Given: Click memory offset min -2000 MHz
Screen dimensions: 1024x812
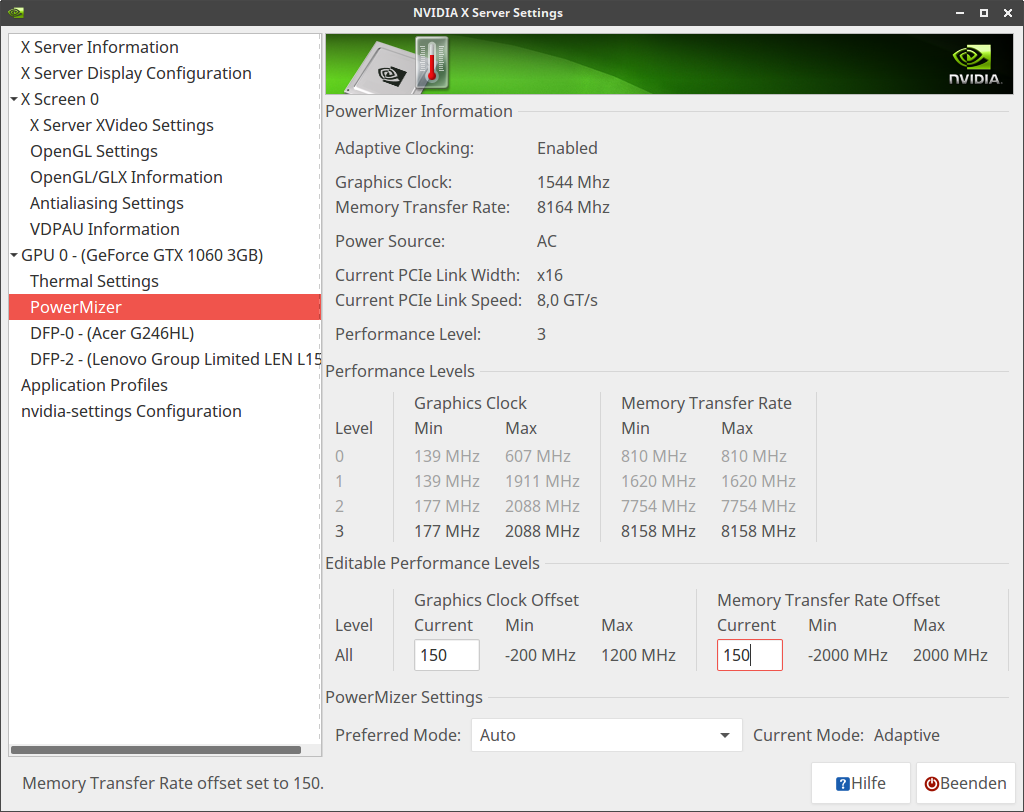Looking at the screenshot, I should 848,655.
